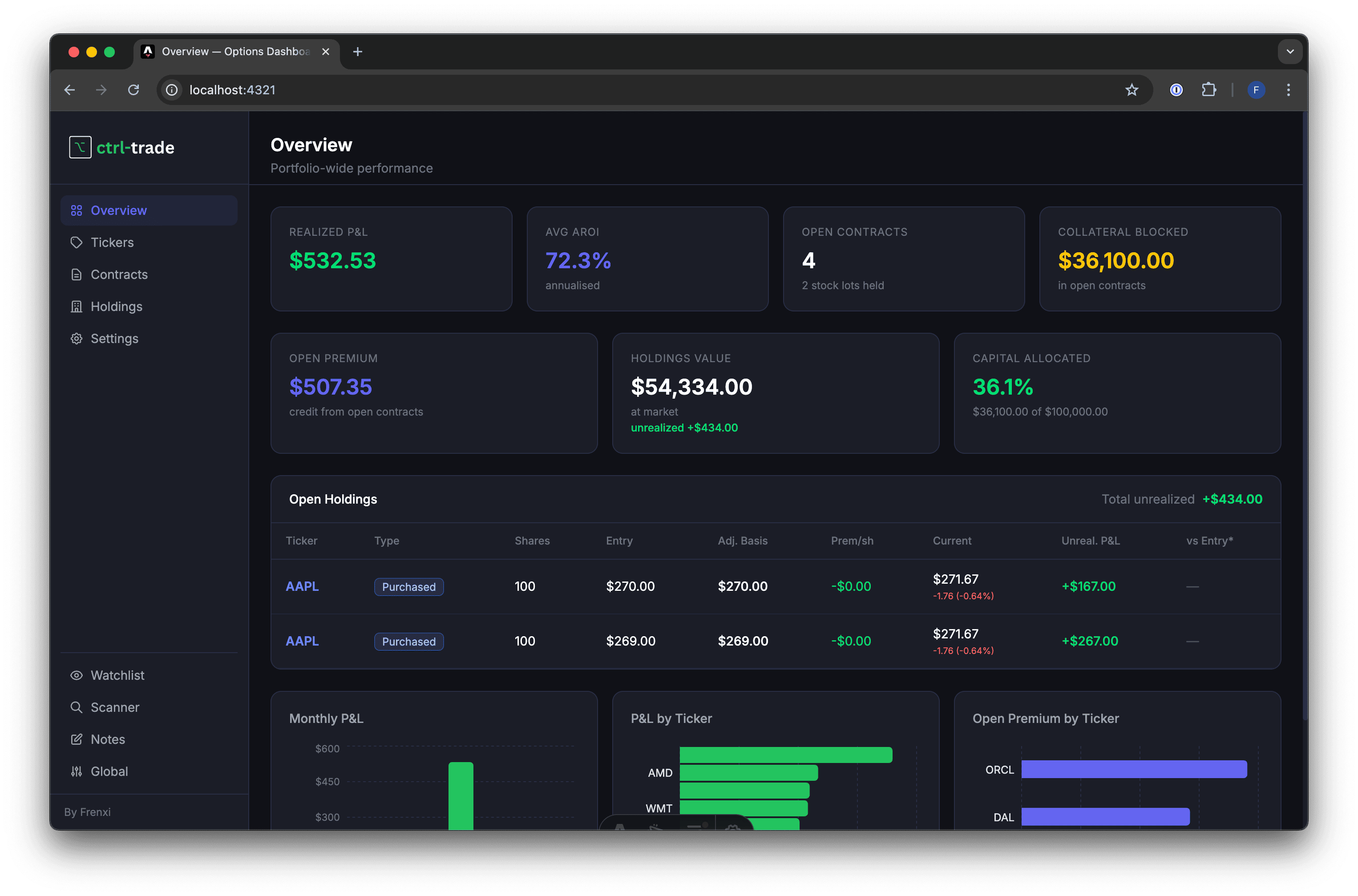Open the browser three-dot menu
This screenshot has width=1358, height=896.
pos(1288,90)
